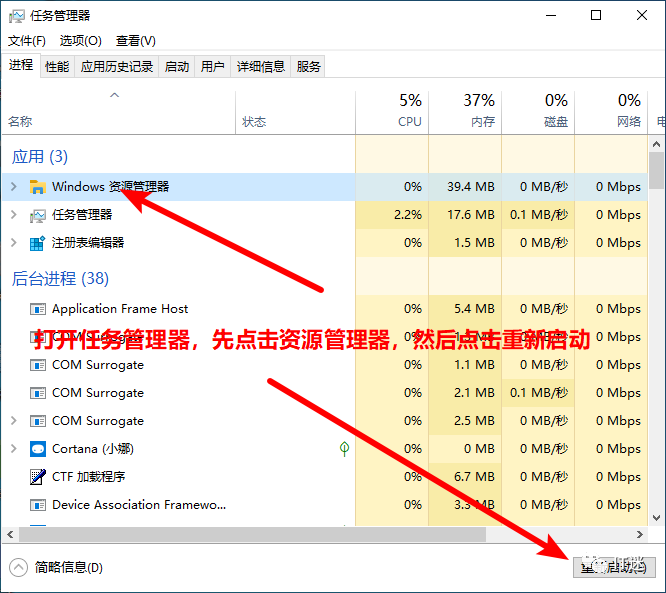Screen dimensions: 666x593
Task: Expand the Cortana (小娜) row
Action: coord(14,449)
